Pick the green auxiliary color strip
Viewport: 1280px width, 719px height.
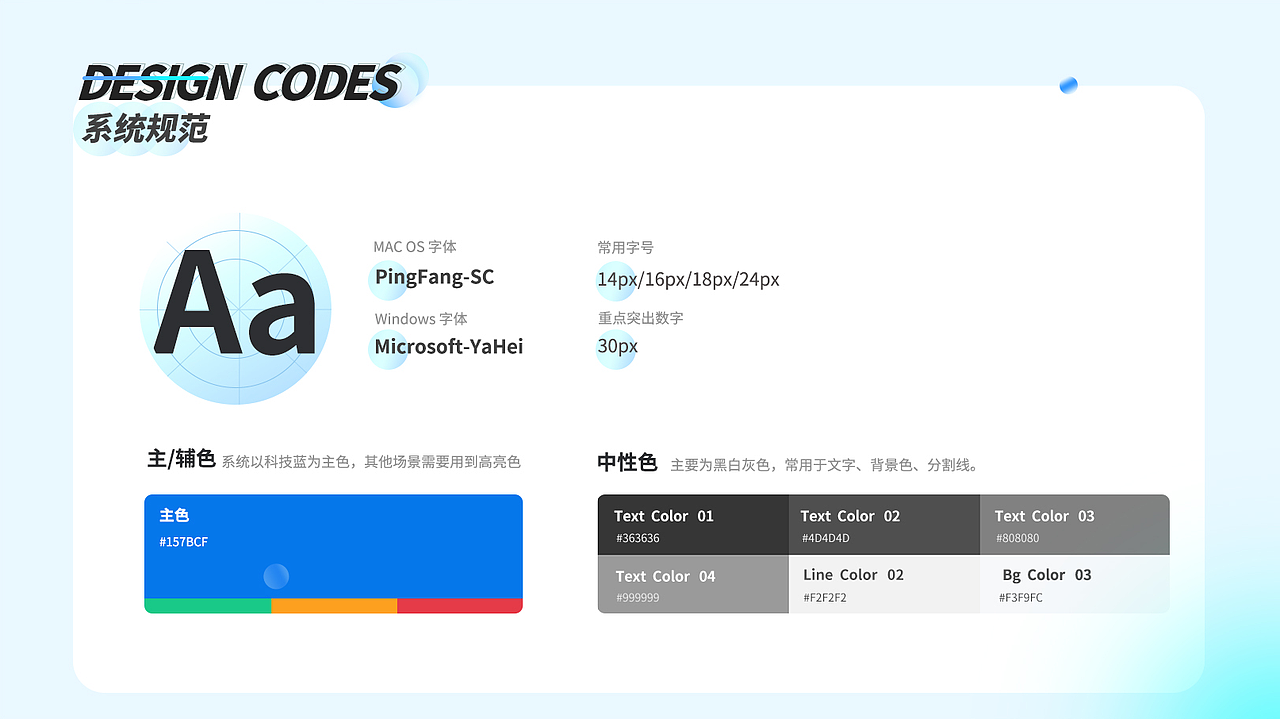pyautogui.click(x=207, y=606)
